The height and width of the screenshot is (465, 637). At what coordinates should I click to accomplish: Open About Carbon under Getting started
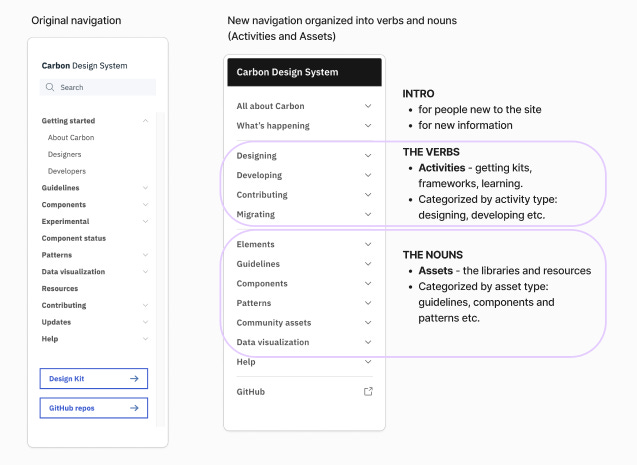point(71,137)
